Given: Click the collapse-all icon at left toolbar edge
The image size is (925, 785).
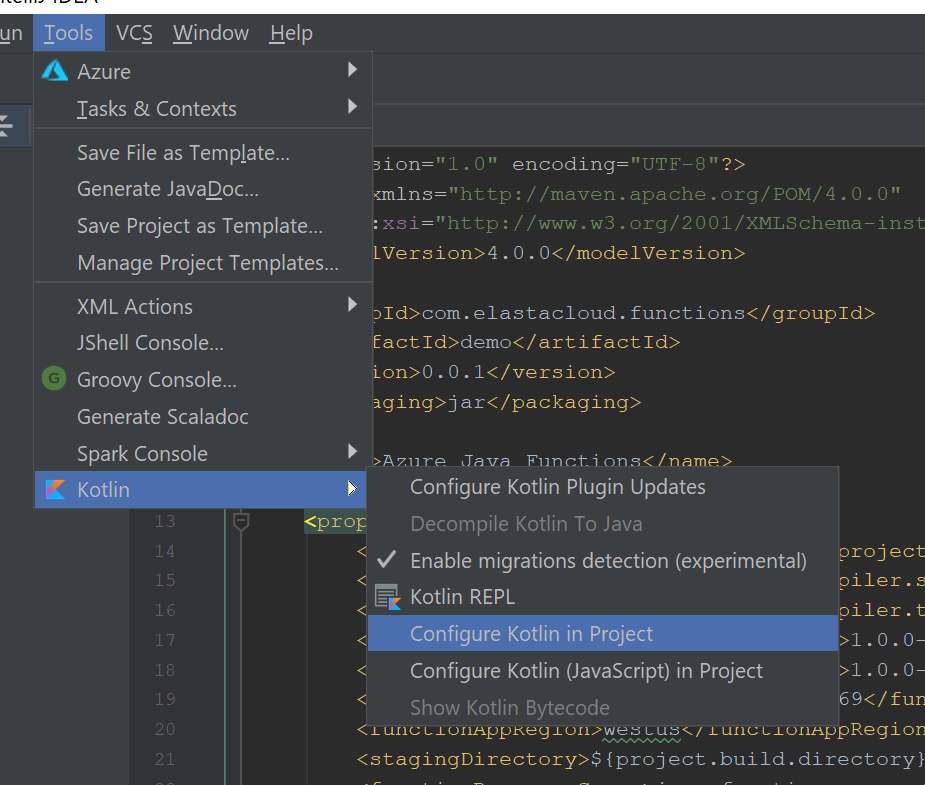Looking at the screenshot, I should point(5,125).
